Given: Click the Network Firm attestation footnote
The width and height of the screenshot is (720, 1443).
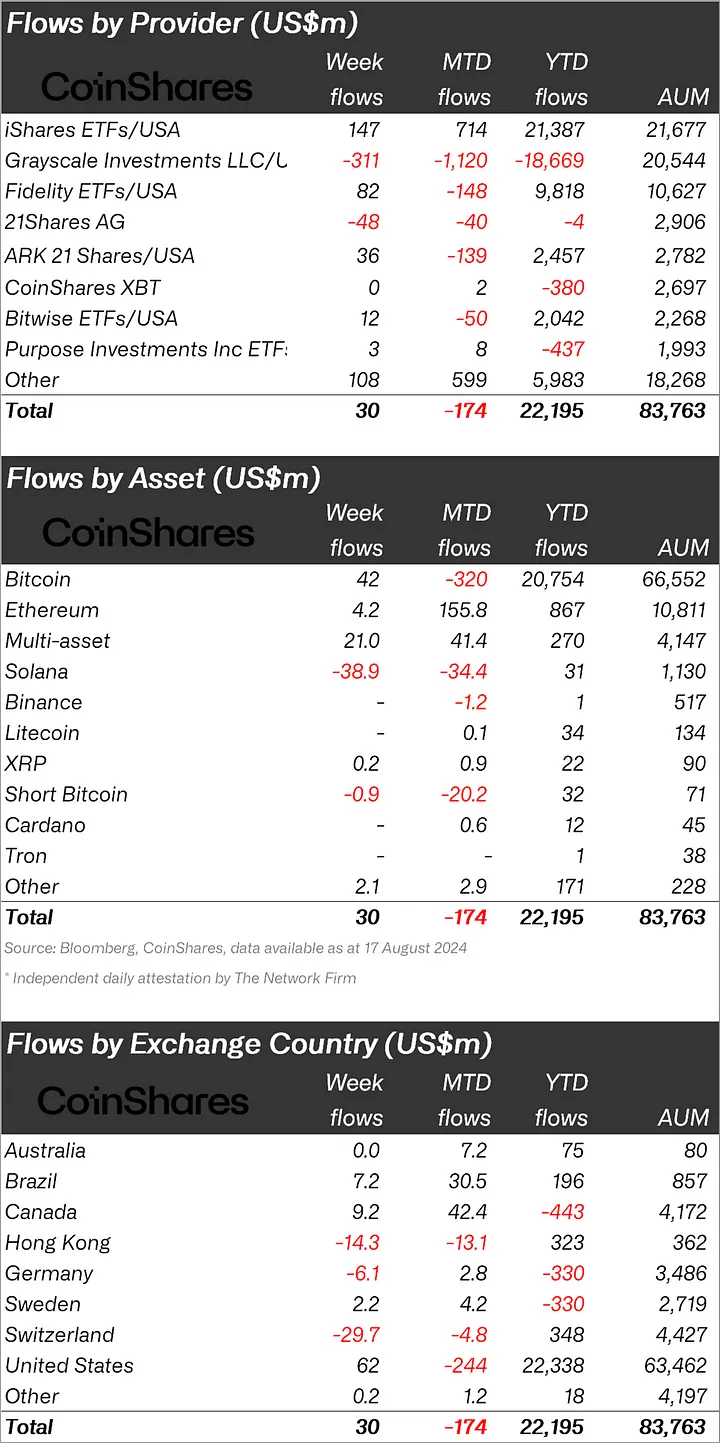Looking at the screenshot, I should pos(180,978).
